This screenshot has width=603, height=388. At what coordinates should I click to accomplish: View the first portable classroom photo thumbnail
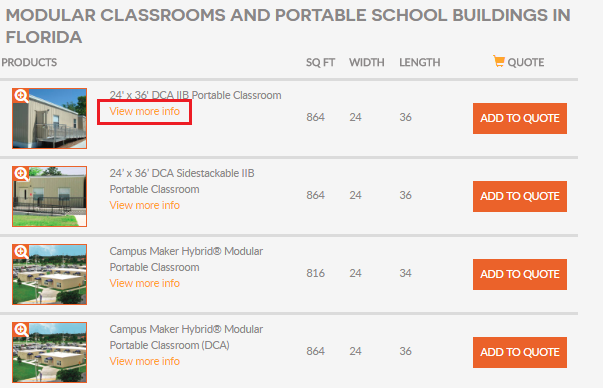pos(50,118)
